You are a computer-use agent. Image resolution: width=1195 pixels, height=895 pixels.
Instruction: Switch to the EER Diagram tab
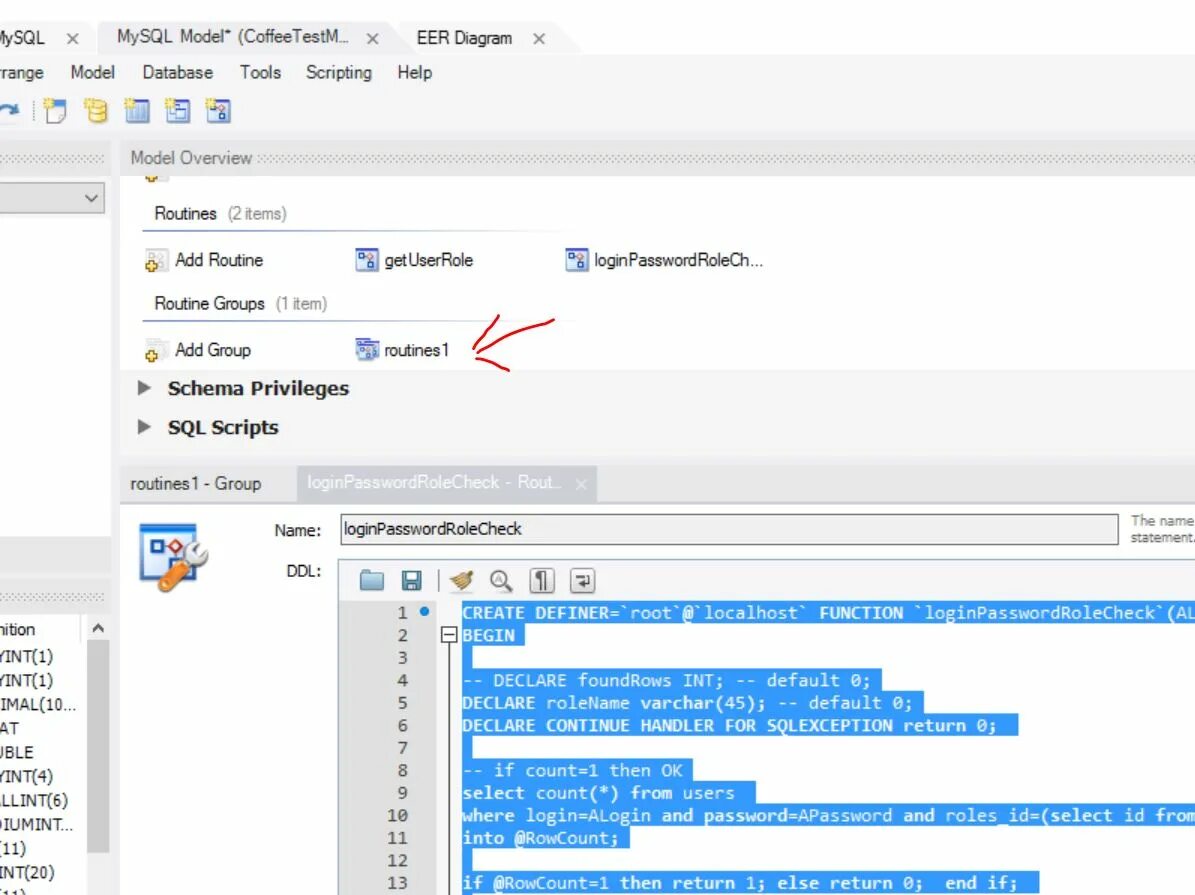click(x=464, y=38)
